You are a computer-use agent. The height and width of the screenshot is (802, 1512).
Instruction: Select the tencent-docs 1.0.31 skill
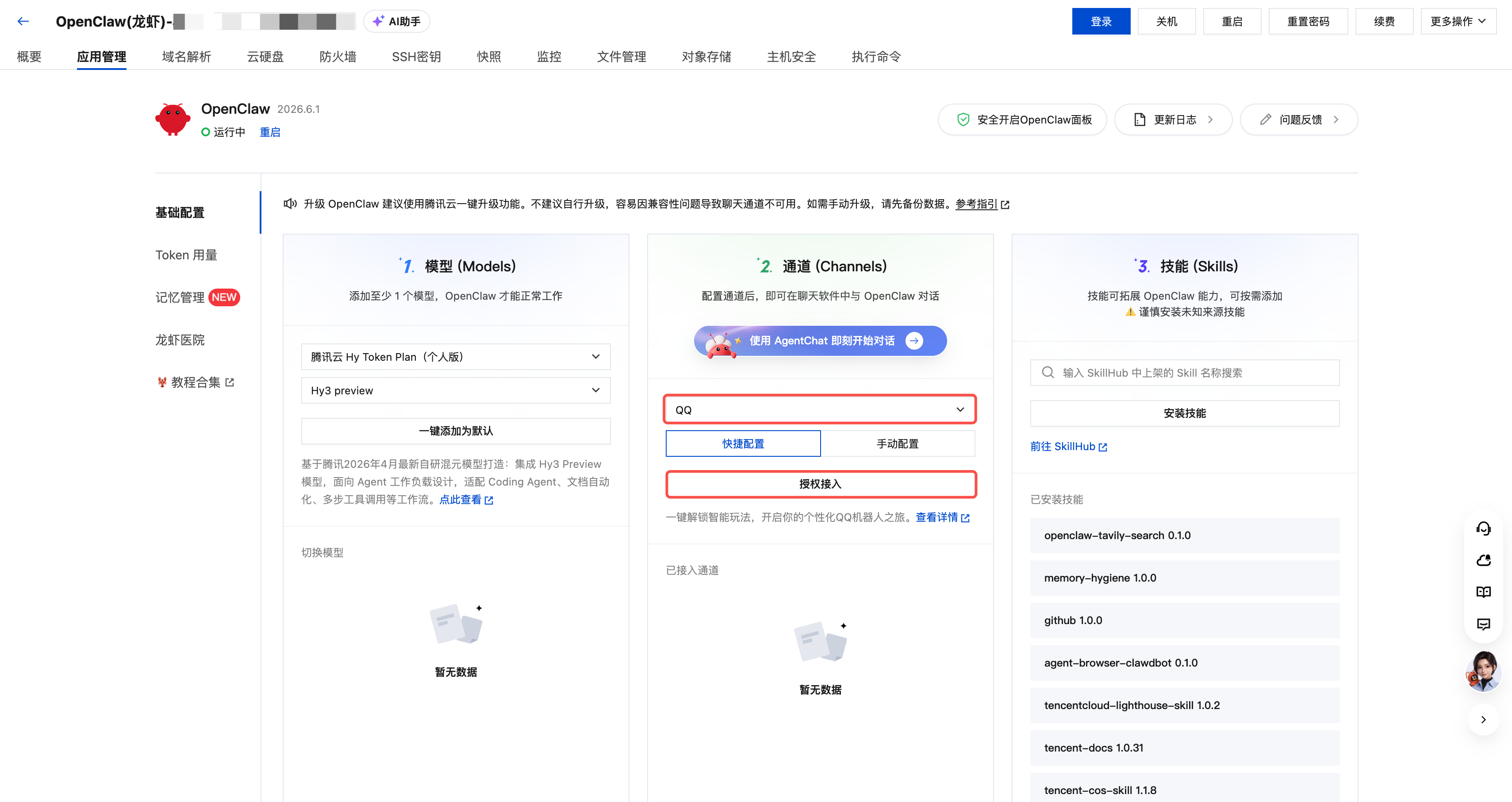[1185, 748]
